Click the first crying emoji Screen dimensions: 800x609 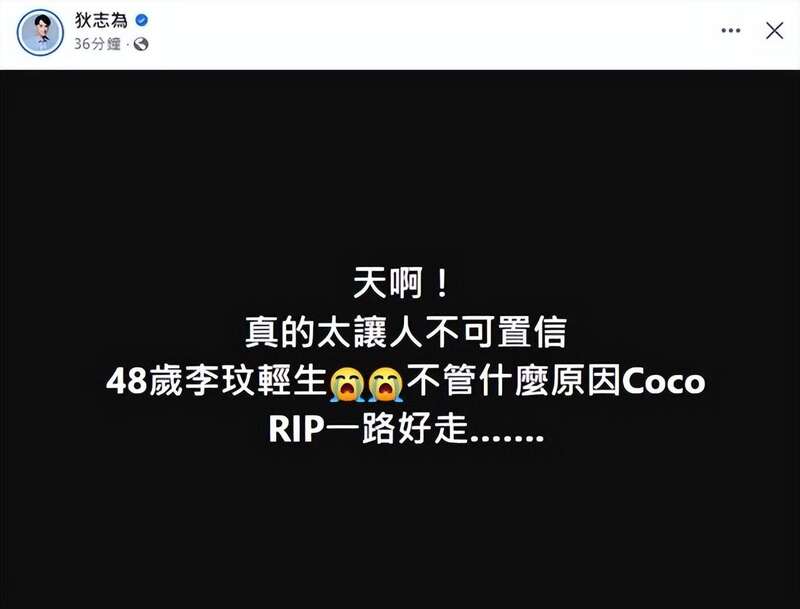pos(347,383)
